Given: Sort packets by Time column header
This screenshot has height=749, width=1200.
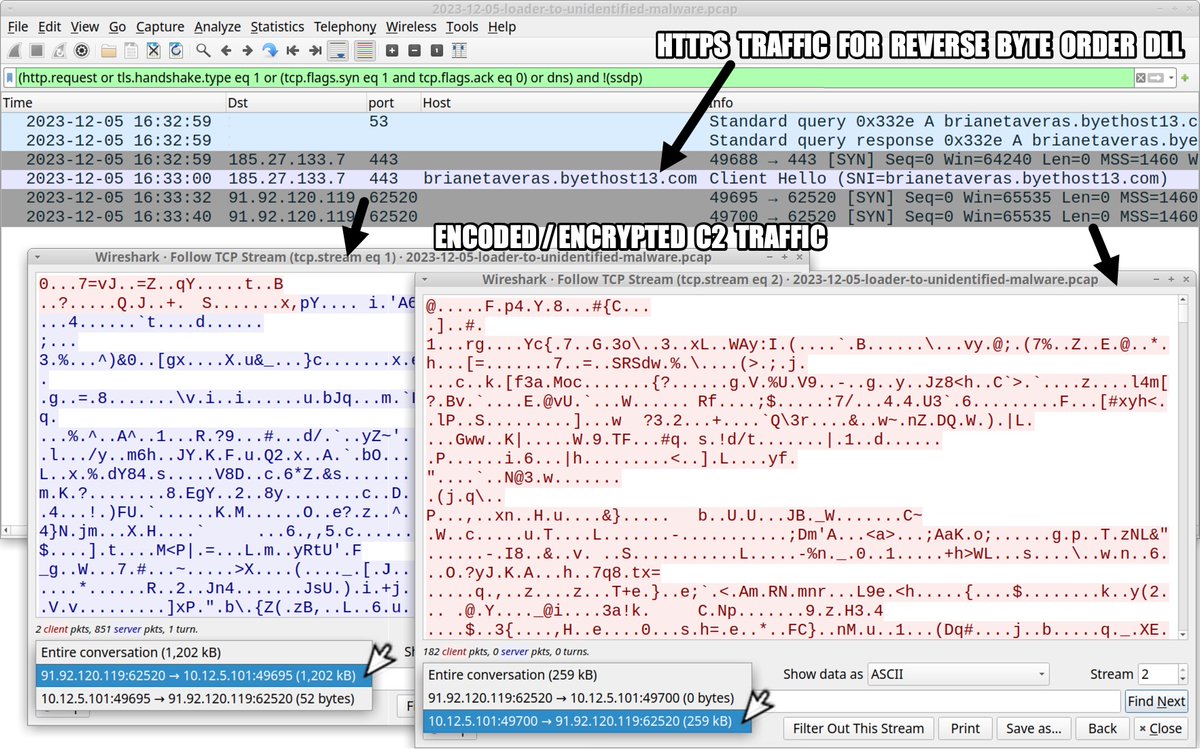Looking at the screenshot, I should point(112,102).
